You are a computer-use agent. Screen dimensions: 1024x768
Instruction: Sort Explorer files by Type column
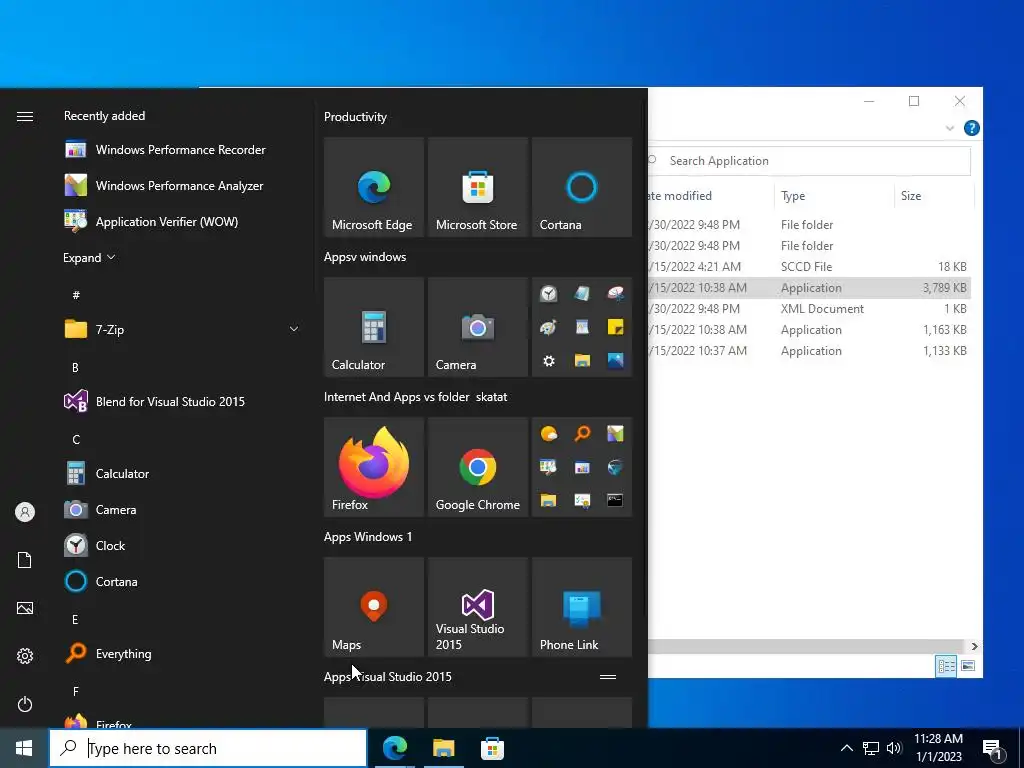[x=833, y=196]
